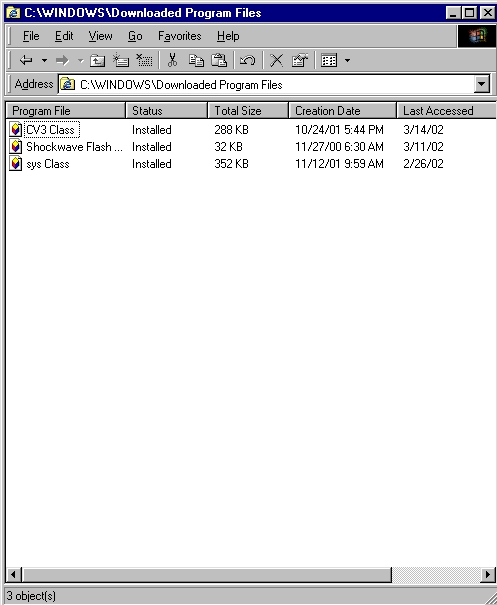Click the Copy toolbar icon

point(196,60)
